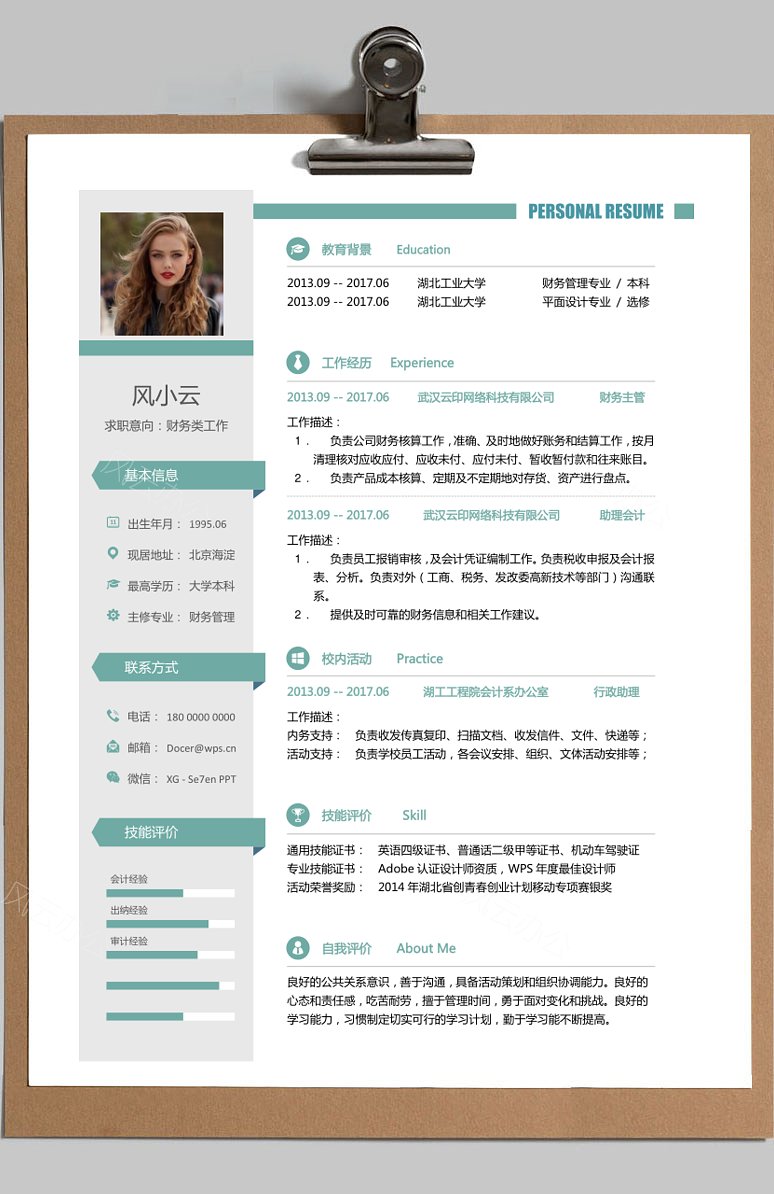The image size is (774, 1194).
Task: Click 财务管理专业 / 本科 in the education section
Action: tap(596, 283)
